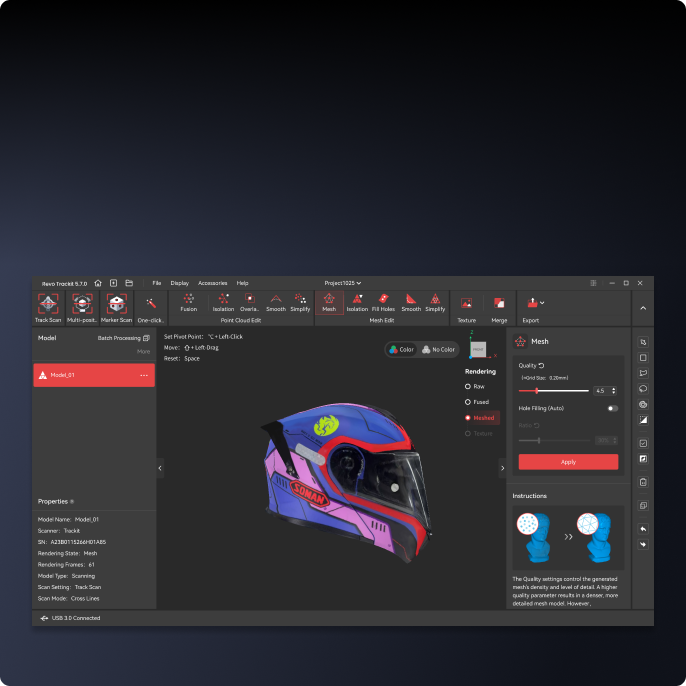Reset the Quality setting to default
The width and height of the screenshot is (686, 686).
(541, 367)
